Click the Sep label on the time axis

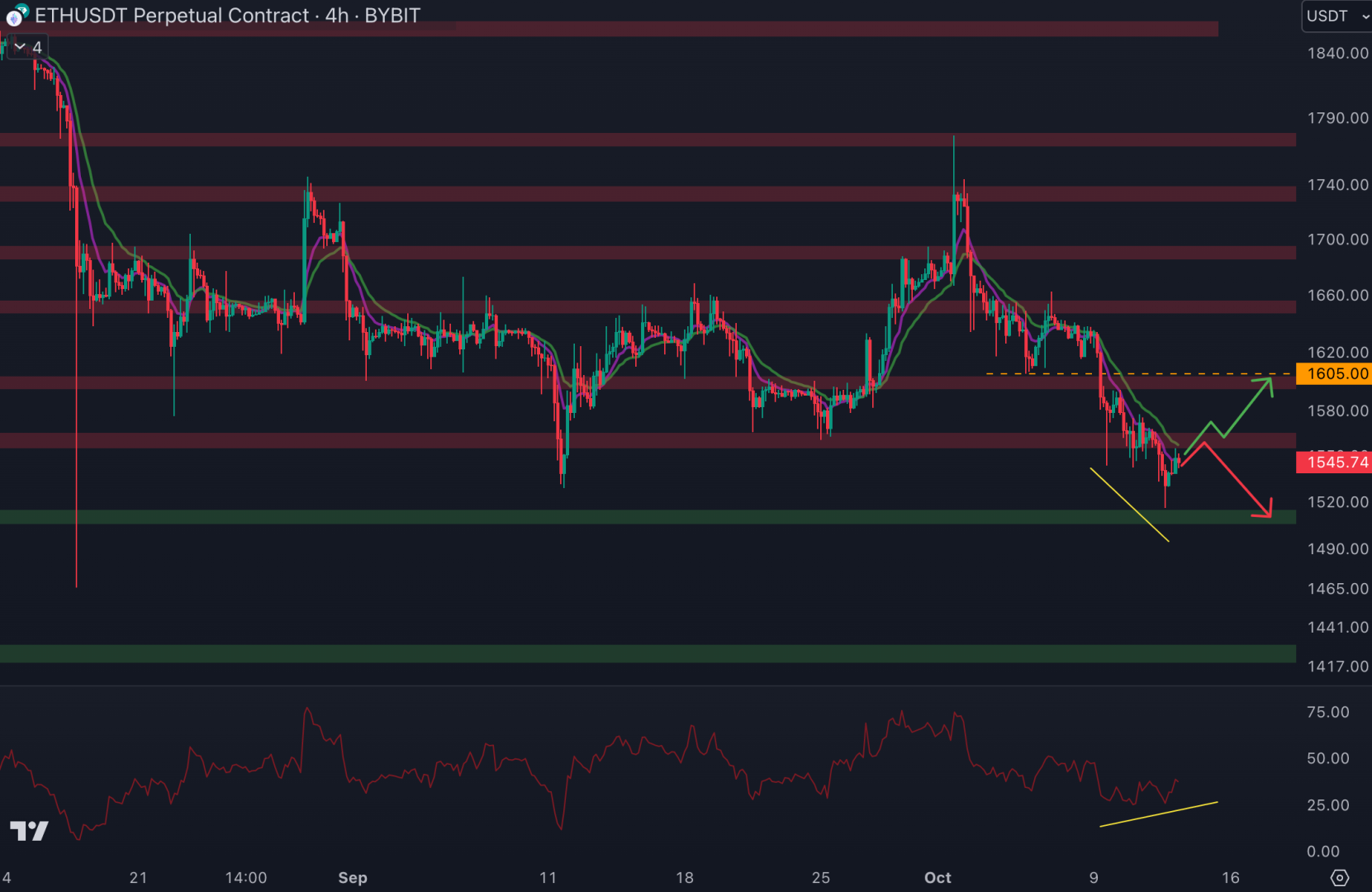tap(353, 878)
